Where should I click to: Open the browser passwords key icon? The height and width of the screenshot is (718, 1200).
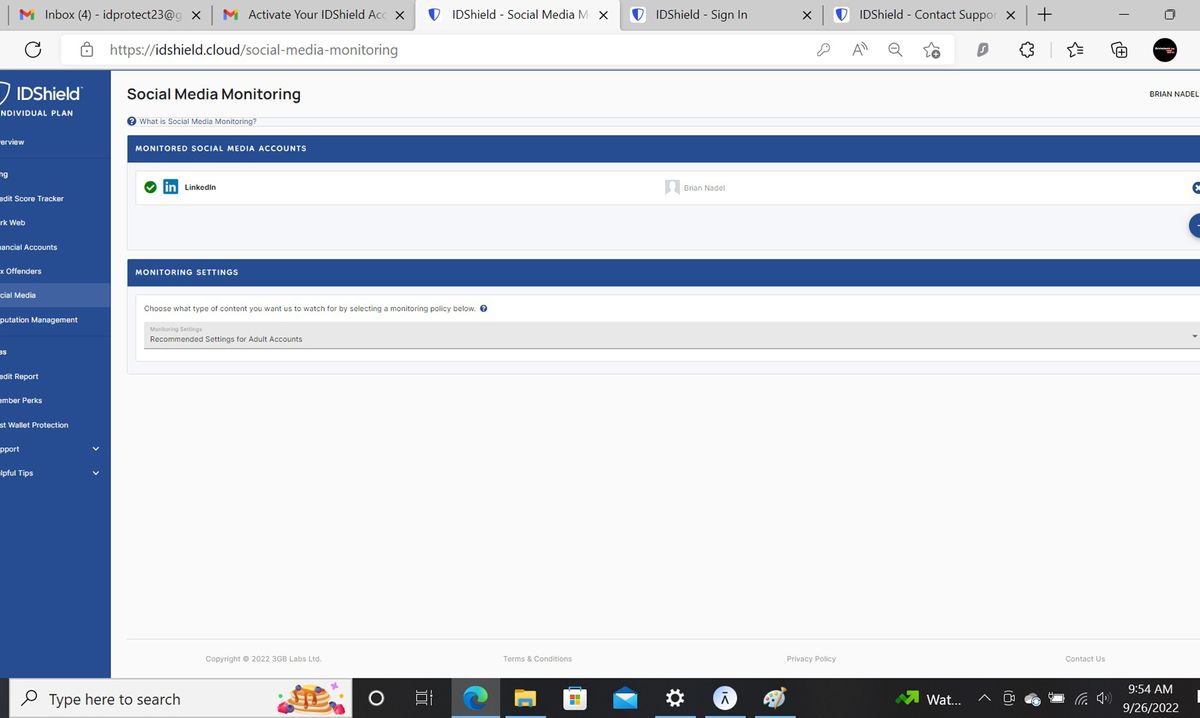pyautogui.click(x=823, y=49)
